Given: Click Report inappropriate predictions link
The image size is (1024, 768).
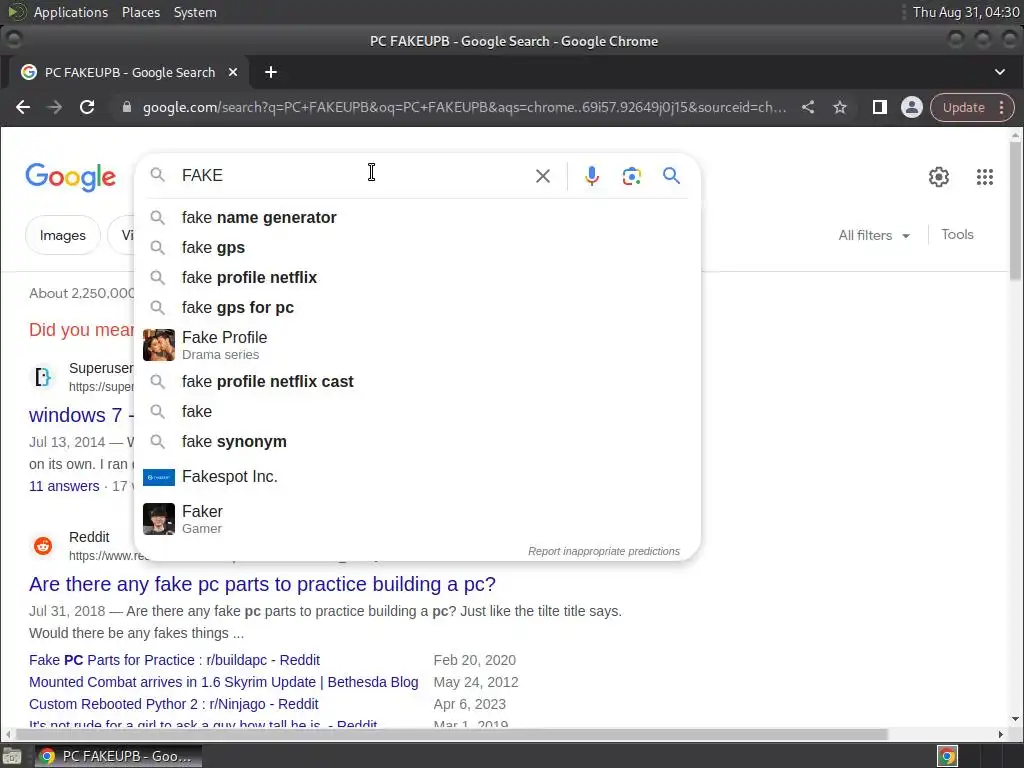Looking at the screenshot, I should pyautogui.click(x=603, y=551).
